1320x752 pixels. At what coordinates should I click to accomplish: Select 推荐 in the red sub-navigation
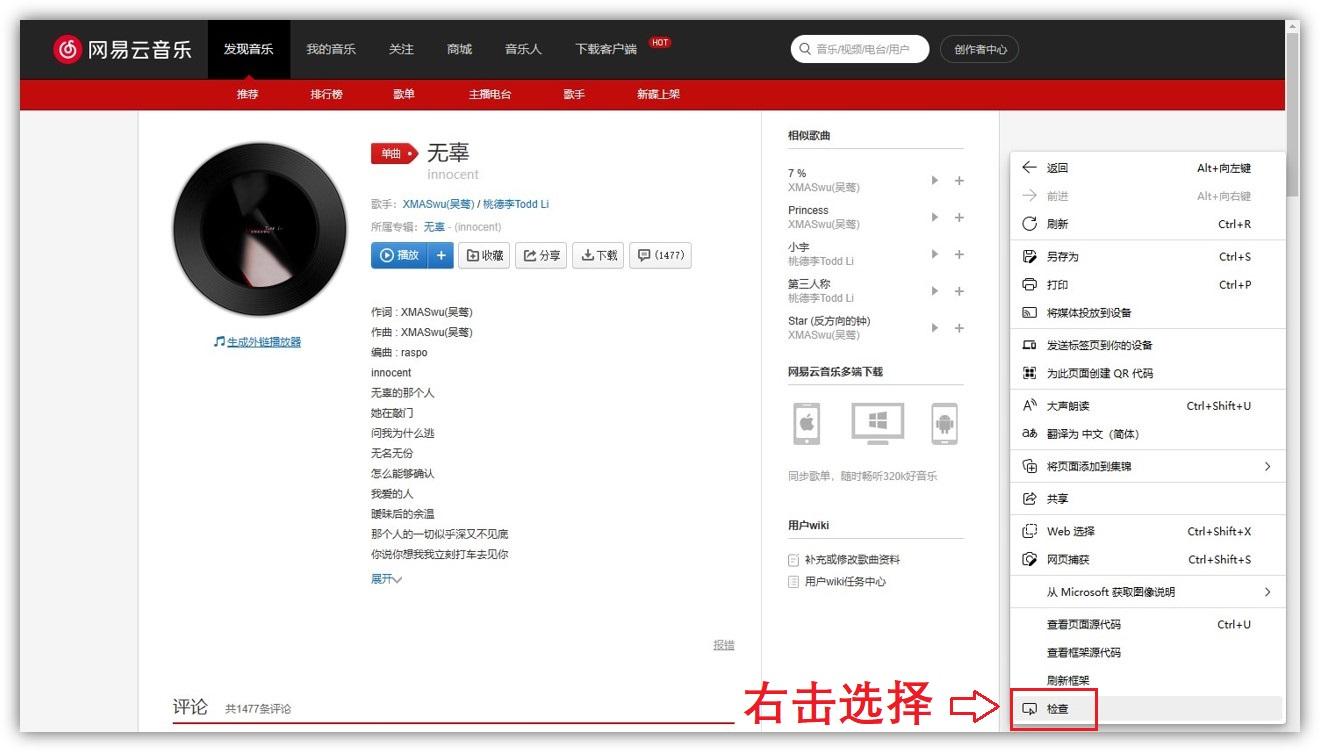click(x=248, y=94)
